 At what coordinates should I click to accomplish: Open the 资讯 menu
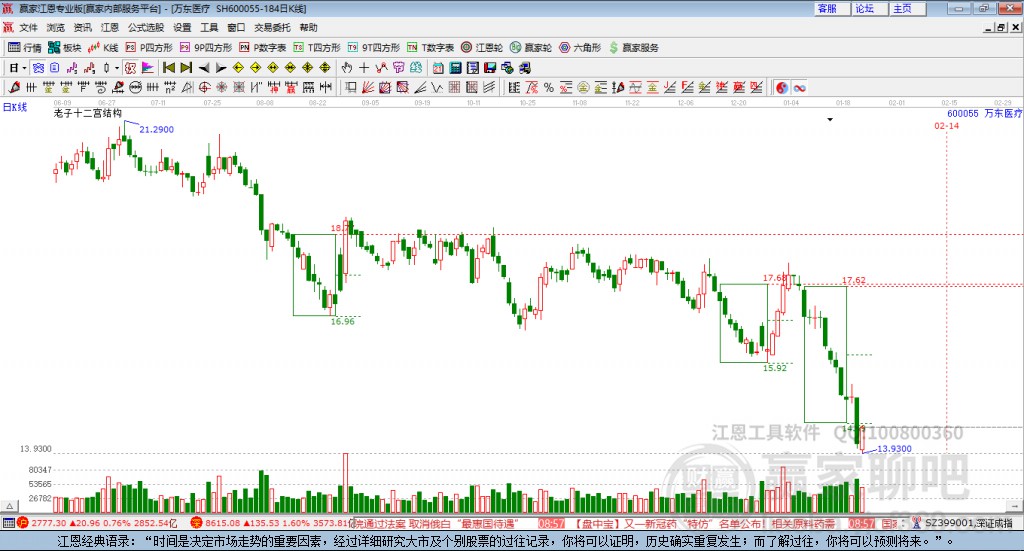[83, 27]
